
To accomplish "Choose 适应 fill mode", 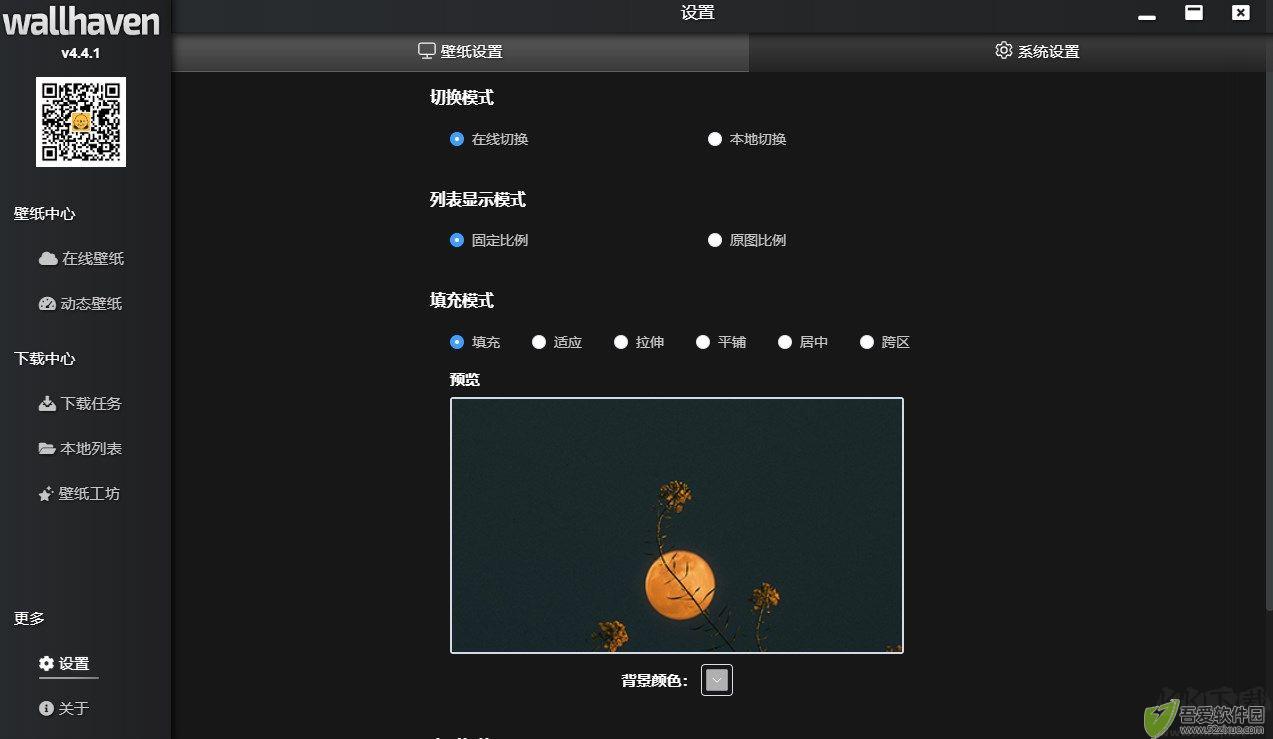I will [557, 343].
